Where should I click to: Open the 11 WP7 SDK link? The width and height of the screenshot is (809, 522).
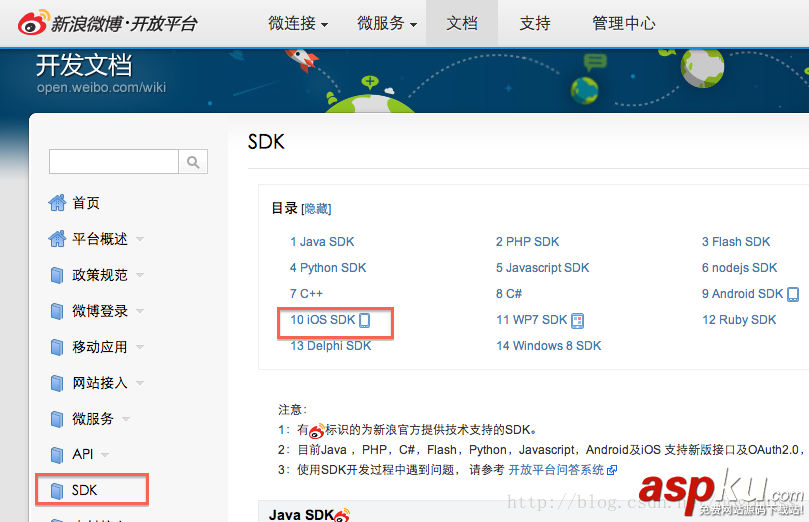[x=531, y=320]
